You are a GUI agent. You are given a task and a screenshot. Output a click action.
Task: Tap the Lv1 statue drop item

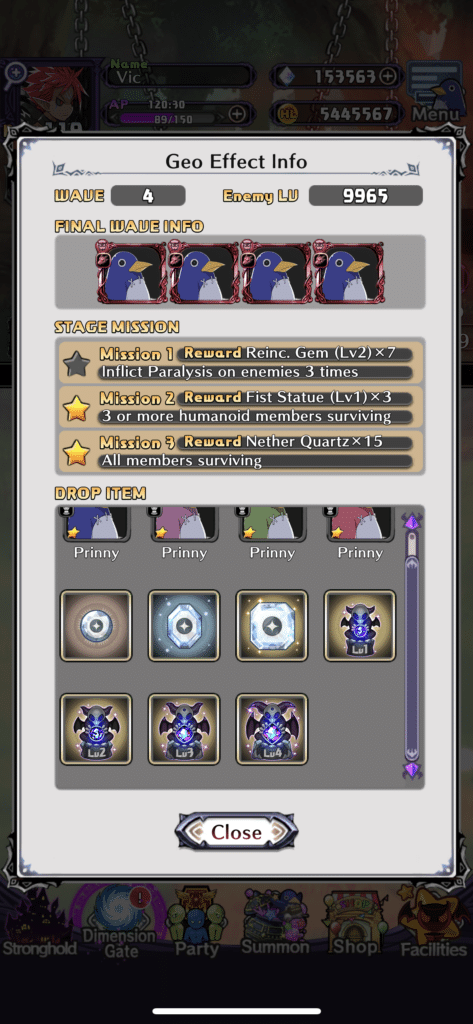coord(360,626)
